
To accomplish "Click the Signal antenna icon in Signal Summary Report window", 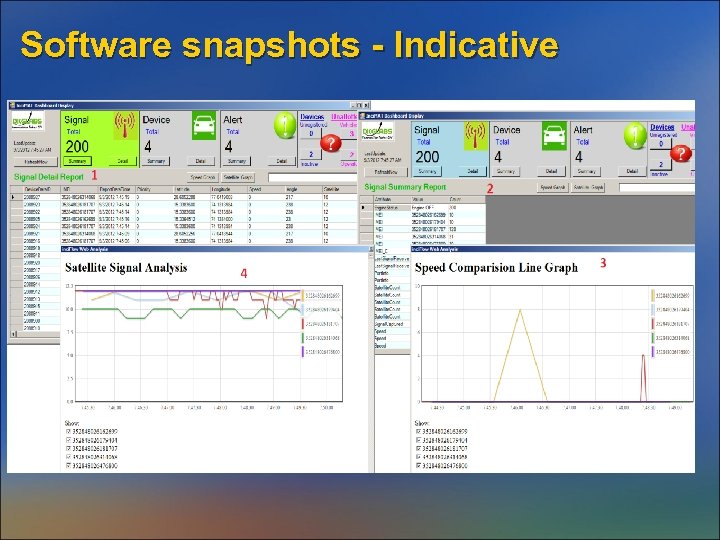I will click(x=476, y=135).
